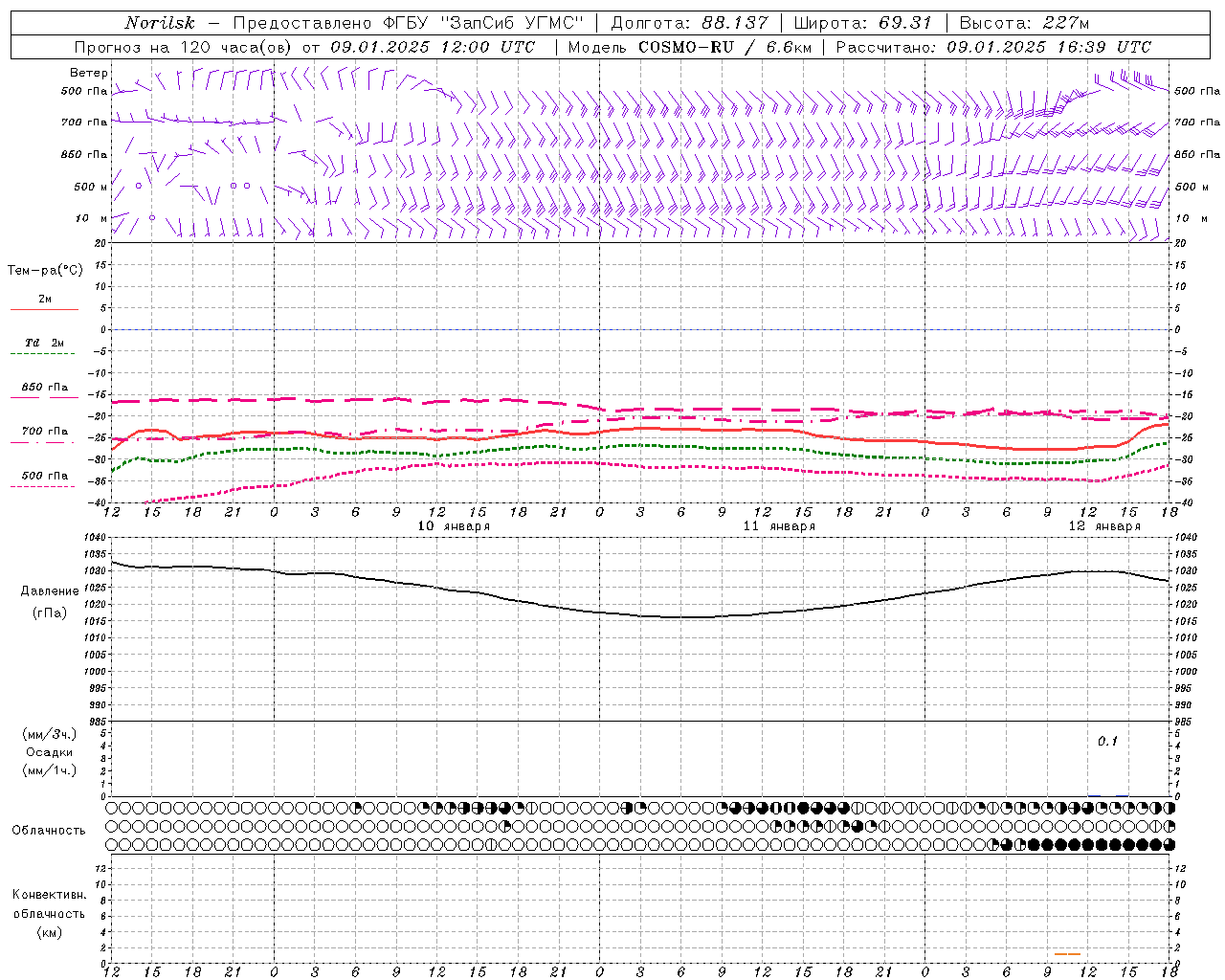1225x980 pixels.
Task: Click the left '985' pressure axis value
Action: click(x=97, y=723)
